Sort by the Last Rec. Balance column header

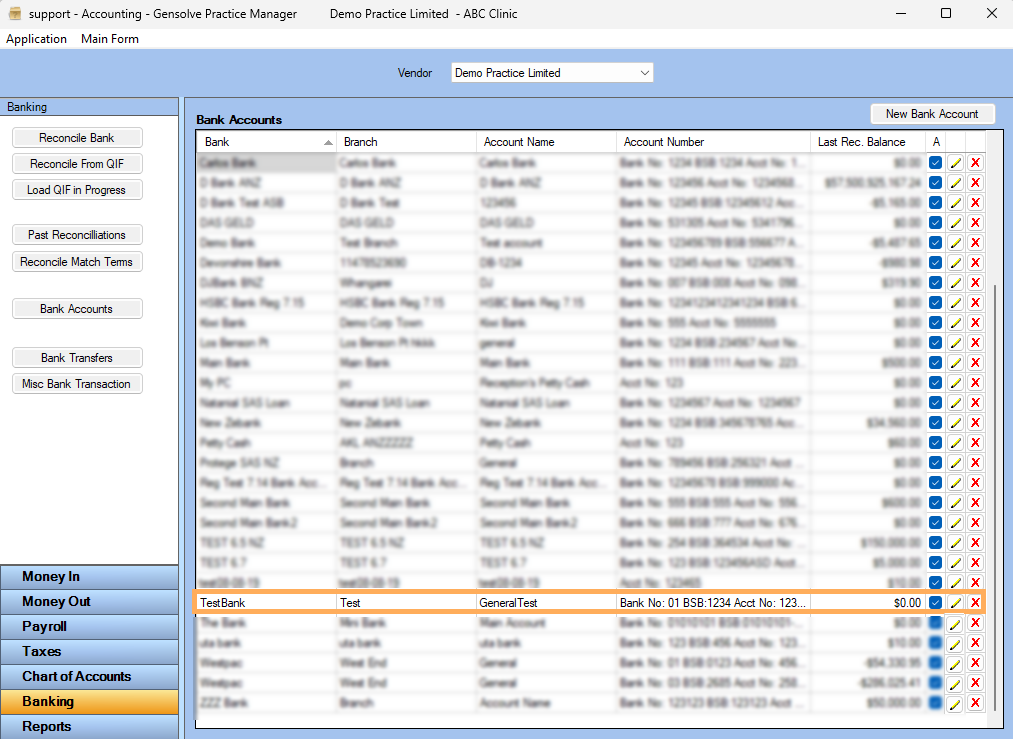(868, 142)
